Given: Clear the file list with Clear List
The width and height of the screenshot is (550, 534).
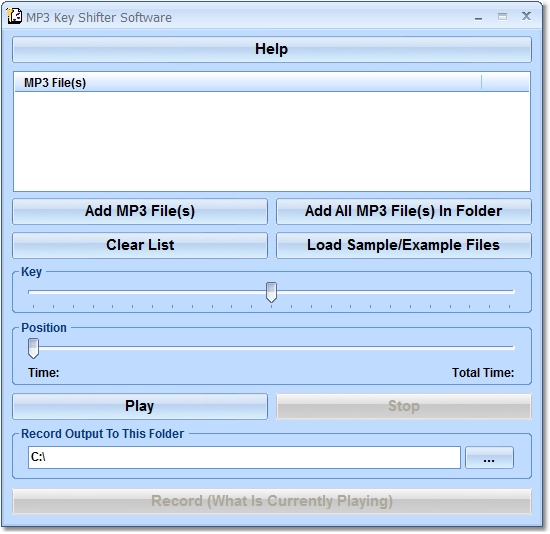Looking at the screenshot, I should [140, 245].
